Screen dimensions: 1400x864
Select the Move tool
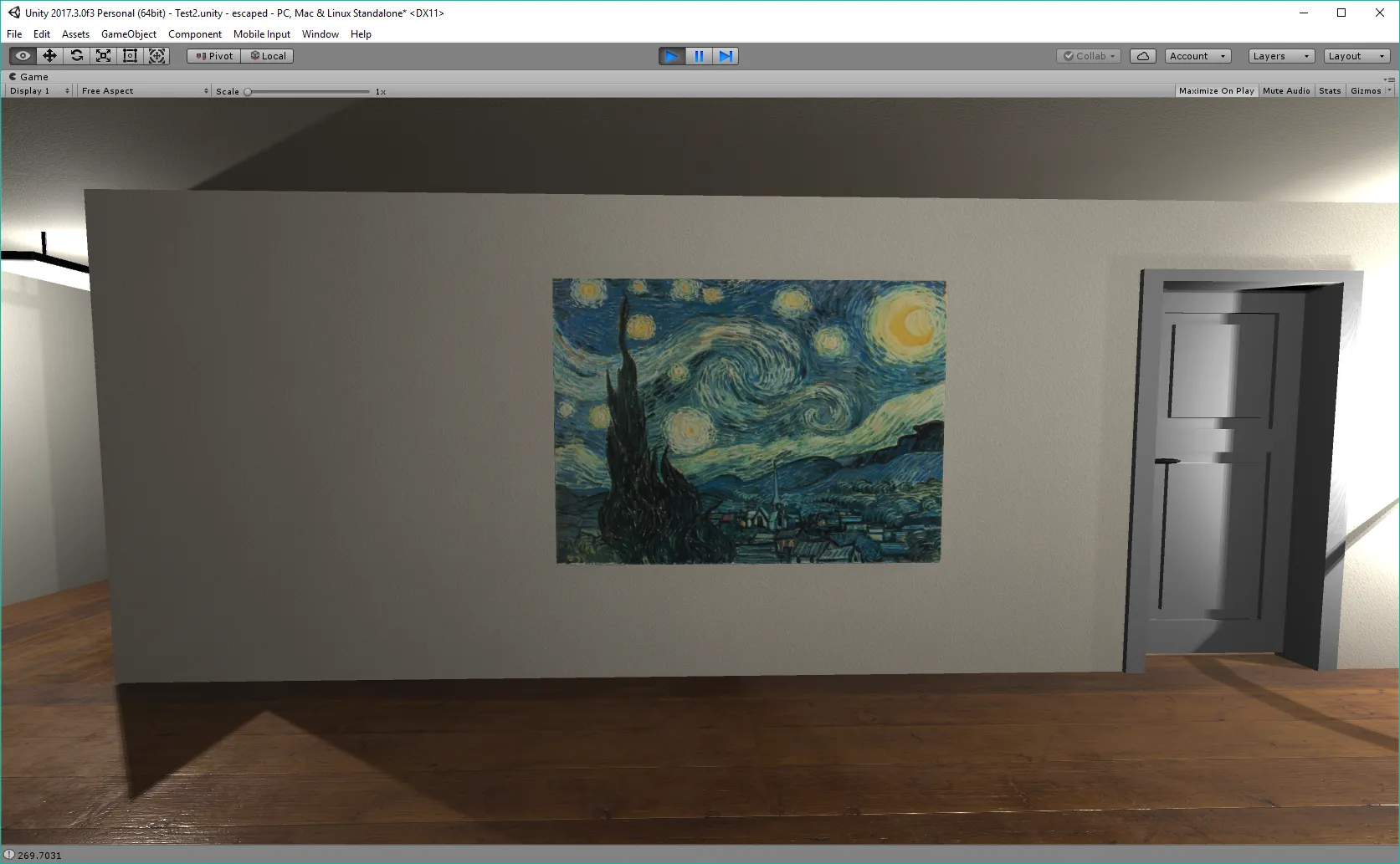[49, 56]
